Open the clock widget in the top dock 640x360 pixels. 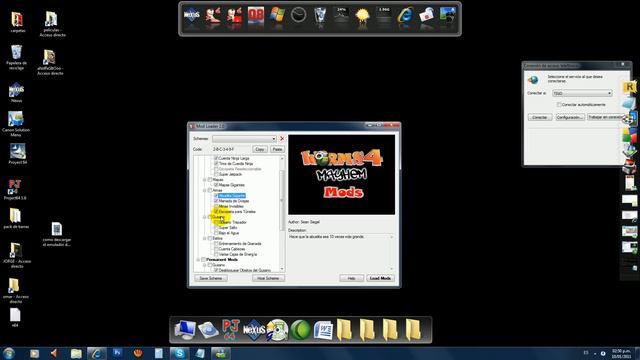(298, 15)
